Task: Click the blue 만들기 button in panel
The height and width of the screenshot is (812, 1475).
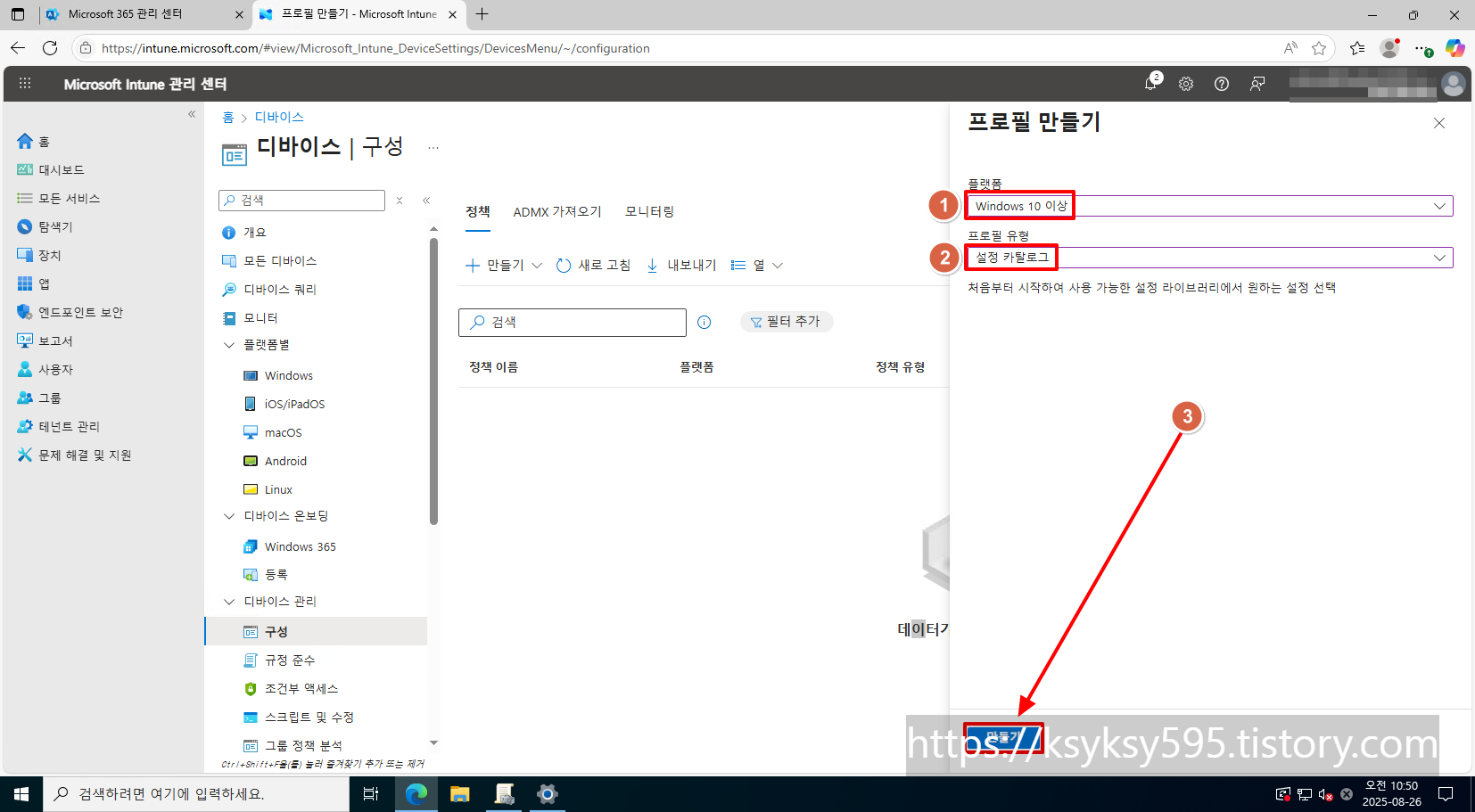Action: tap(1003, 737)
